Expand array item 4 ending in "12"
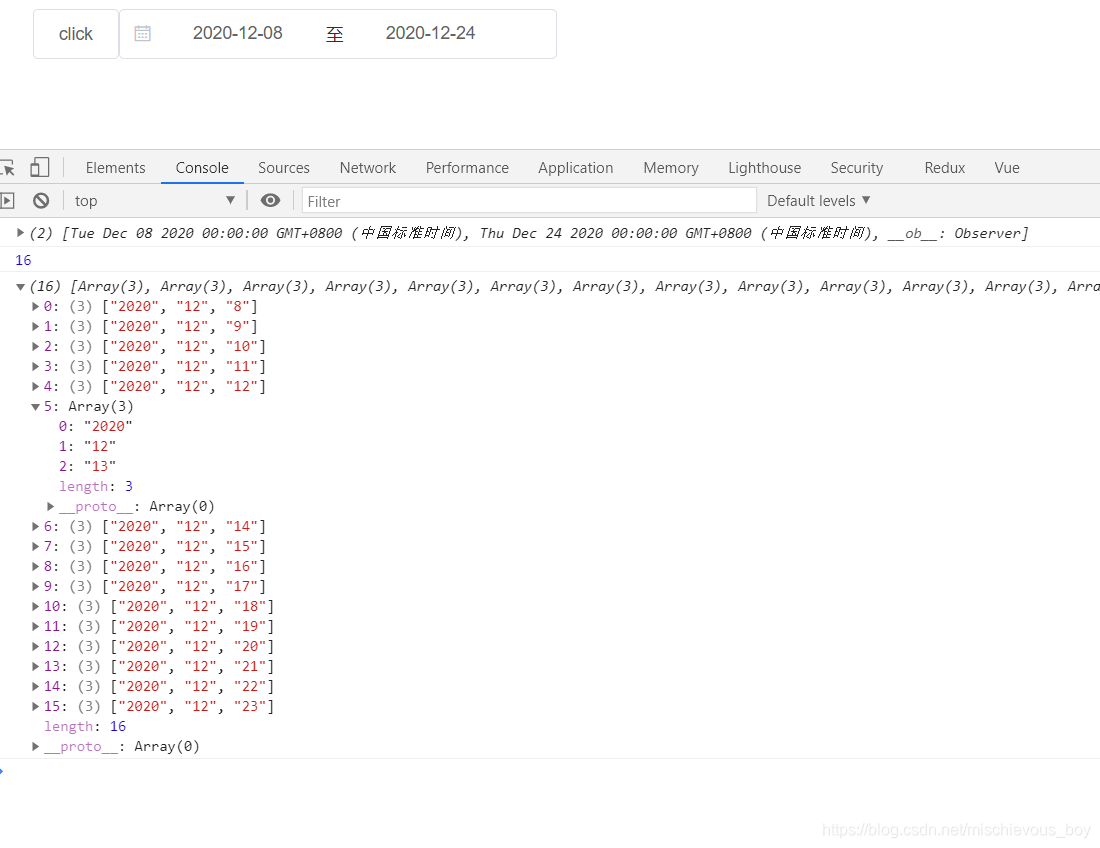Image resolution: width=1100 pixels, height=848 pixels. [x=35, y=386]
